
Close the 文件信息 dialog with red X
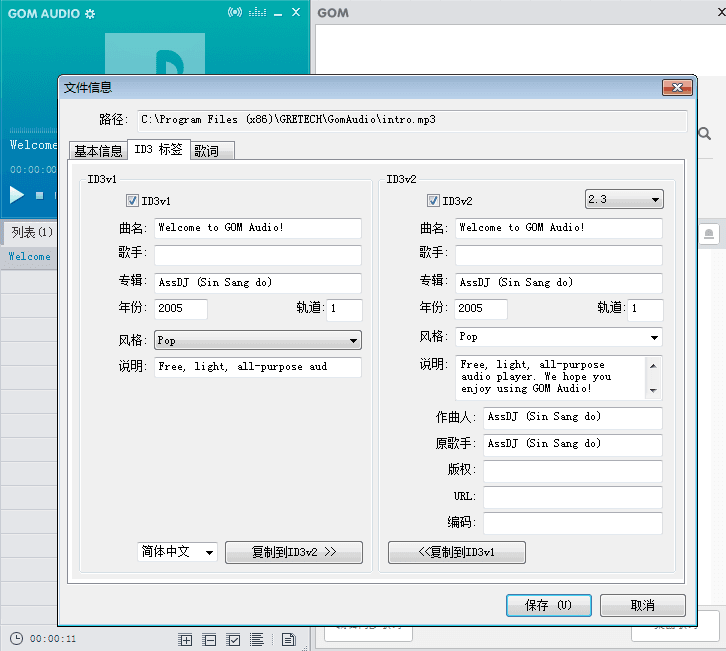tap(677, 88)
